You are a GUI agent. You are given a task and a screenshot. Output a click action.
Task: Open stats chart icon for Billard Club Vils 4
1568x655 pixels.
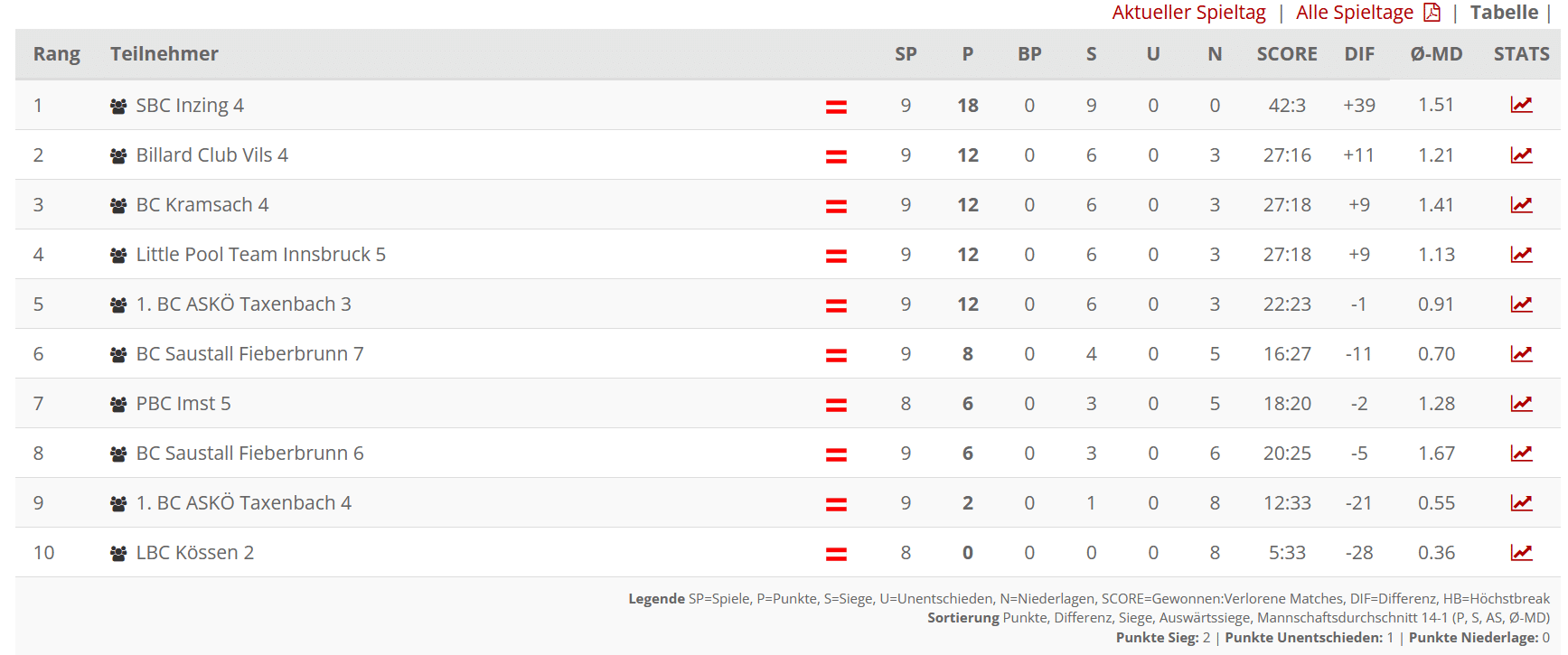coord(1521,154)
